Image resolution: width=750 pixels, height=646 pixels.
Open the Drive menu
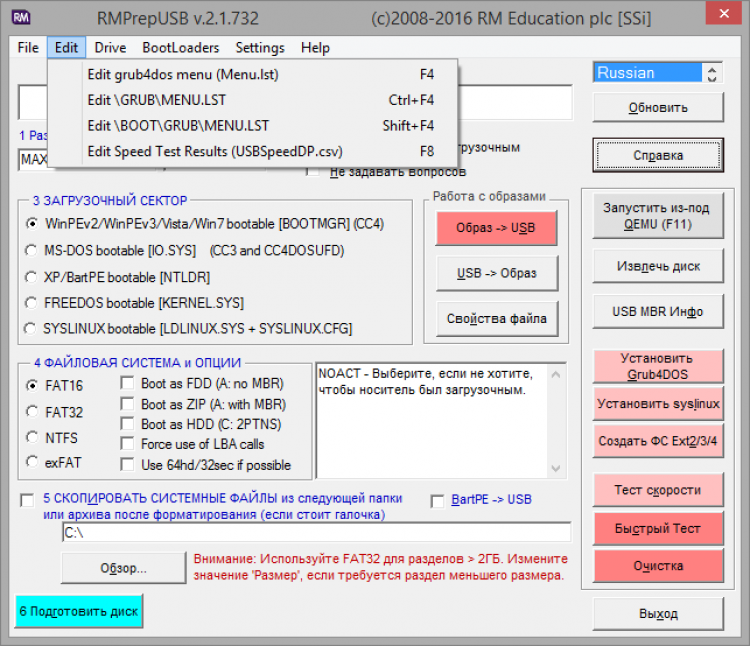[110, 48]
